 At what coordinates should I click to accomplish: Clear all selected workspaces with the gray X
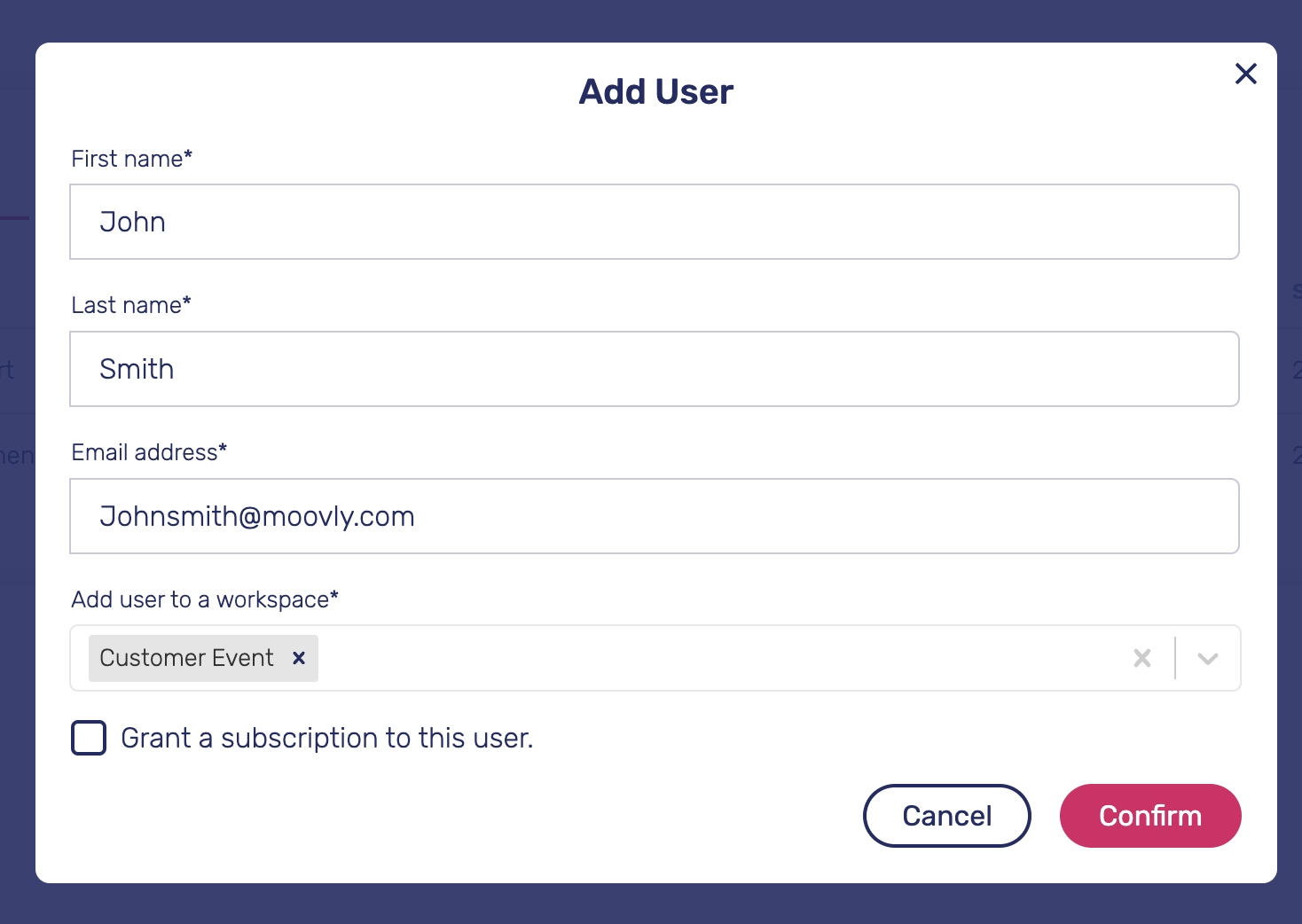tap(1142, 658)
